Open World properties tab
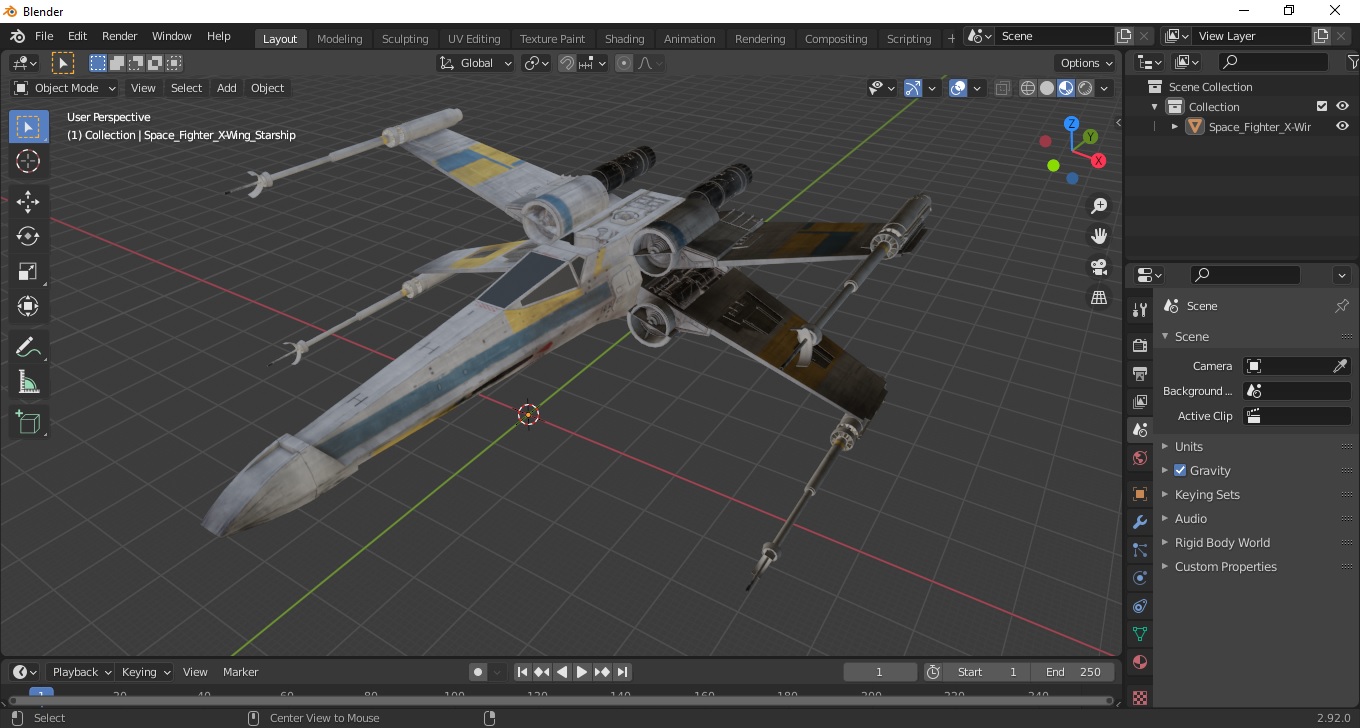 coord(1139,458)
